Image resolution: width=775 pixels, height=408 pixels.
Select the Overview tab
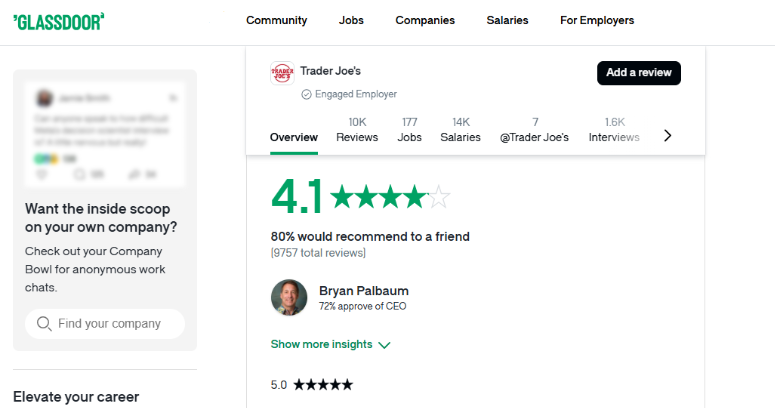(294, 137)
